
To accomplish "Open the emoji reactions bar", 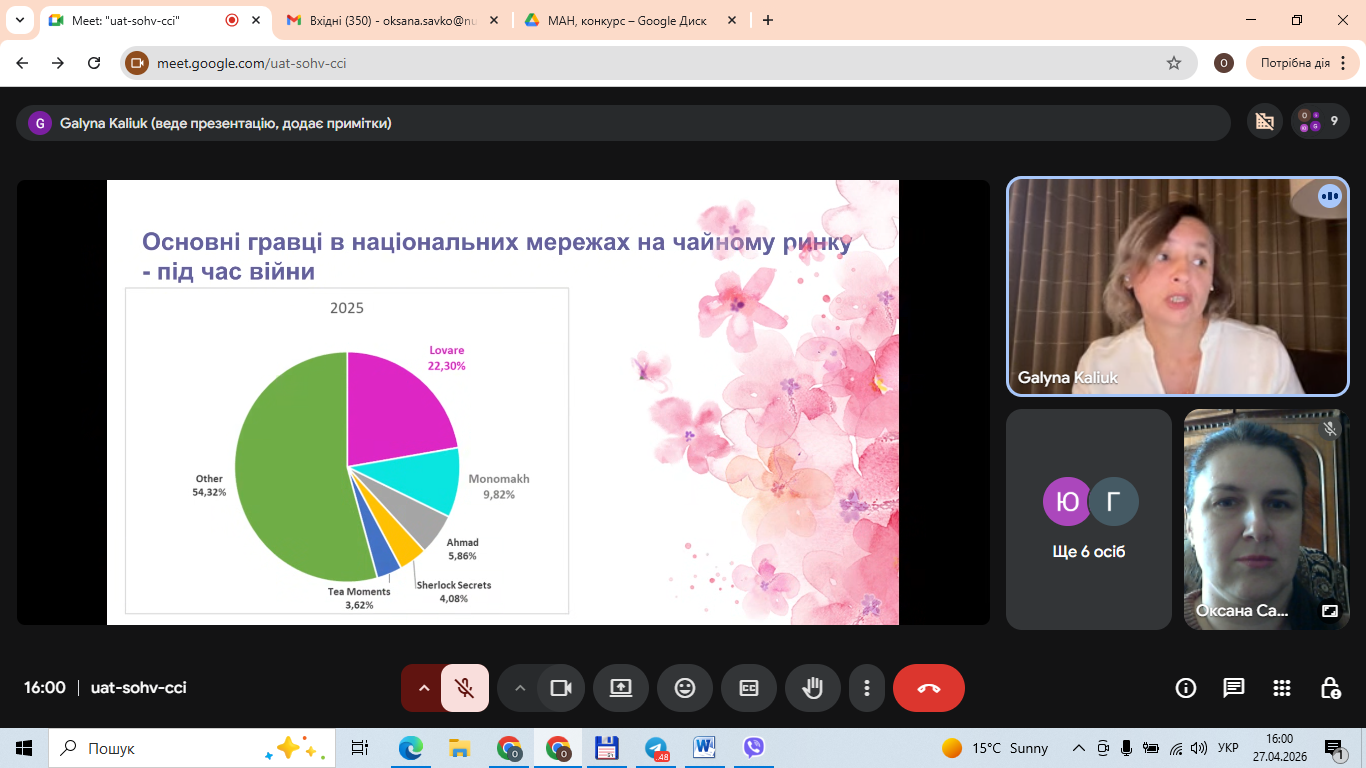I will (x=685, y=688).
